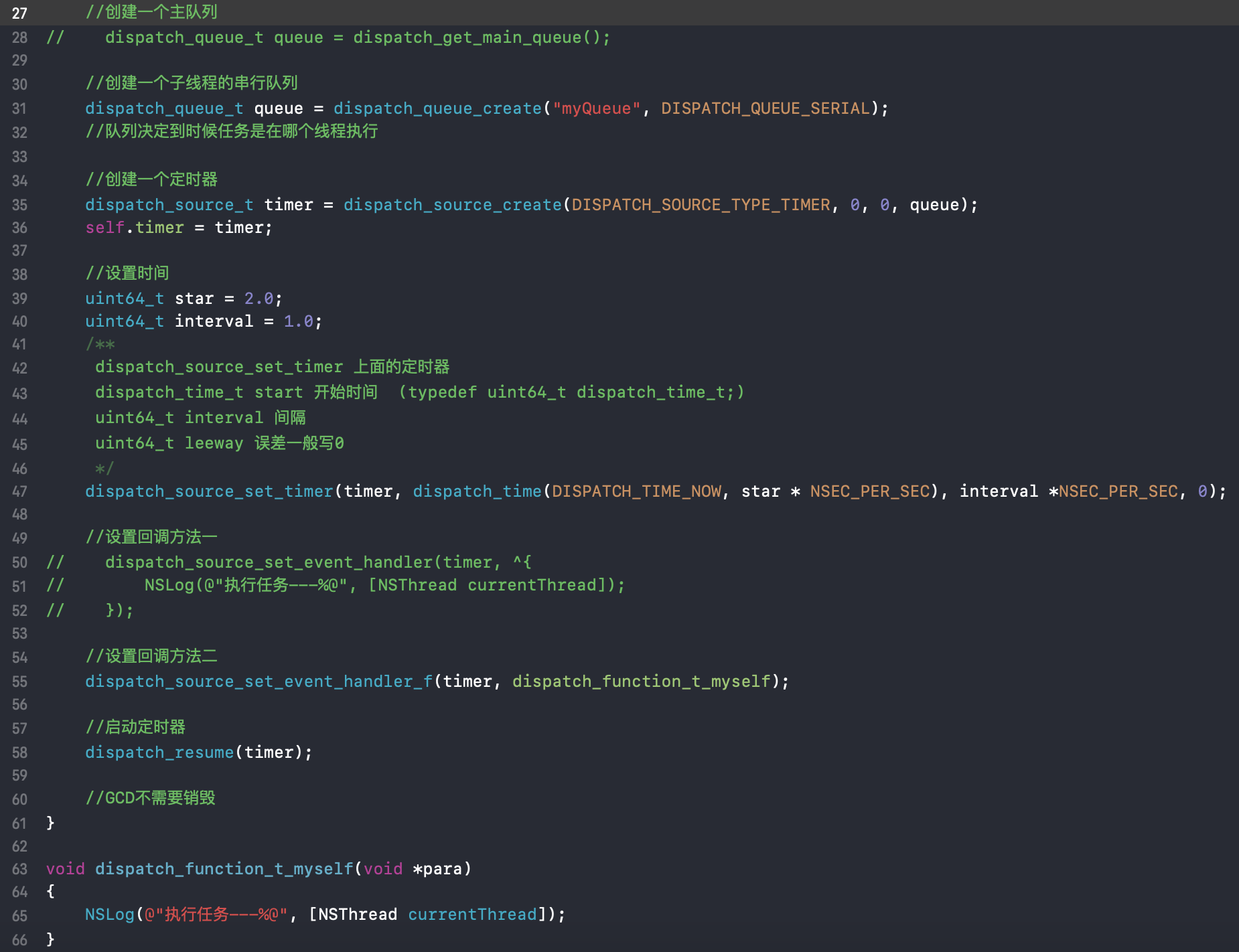Click comment '//GCD不需要销毁'
Screen dimensions: 1239x952
point(151,798)
